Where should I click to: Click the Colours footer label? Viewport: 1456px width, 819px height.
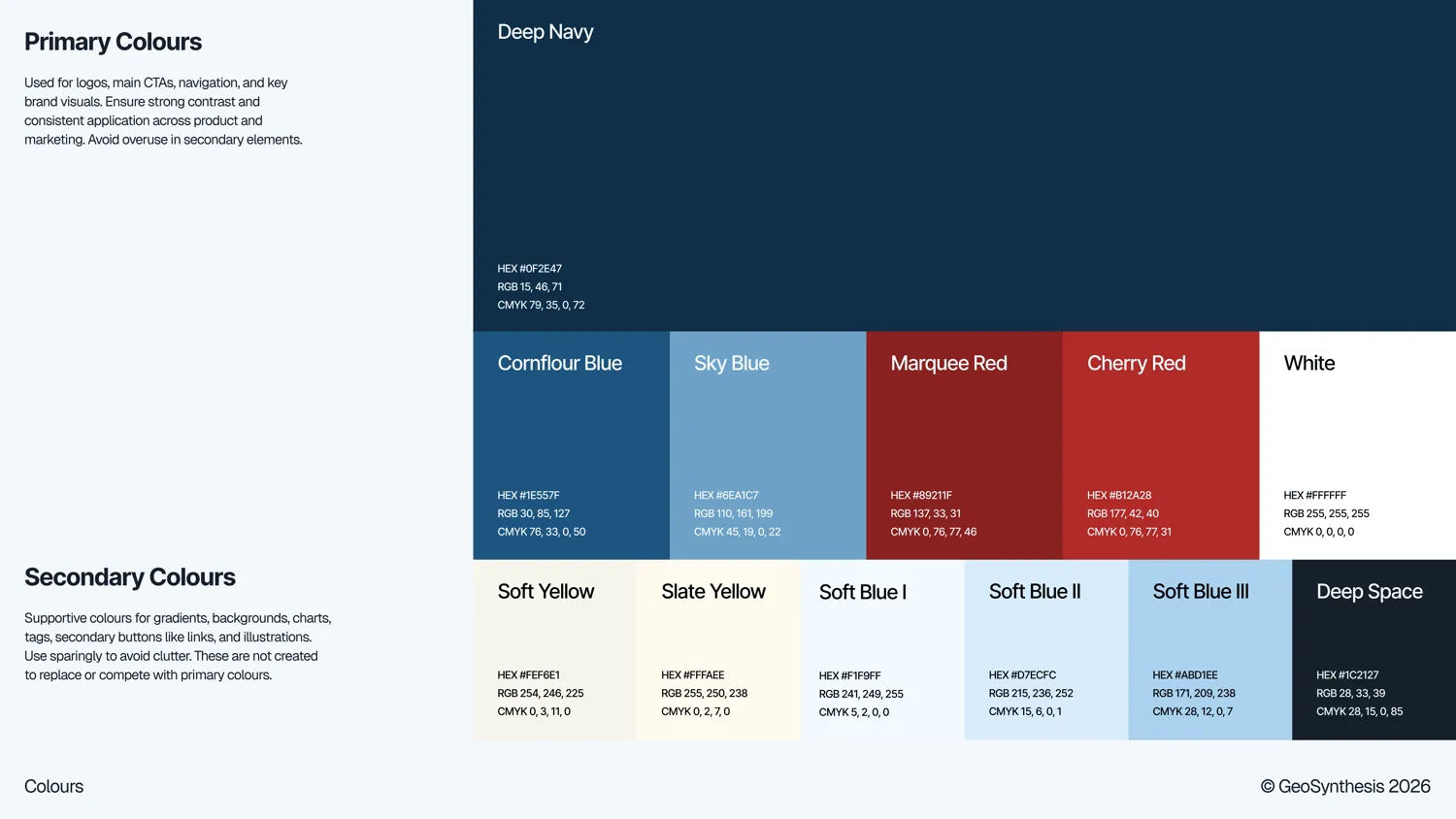54,787
